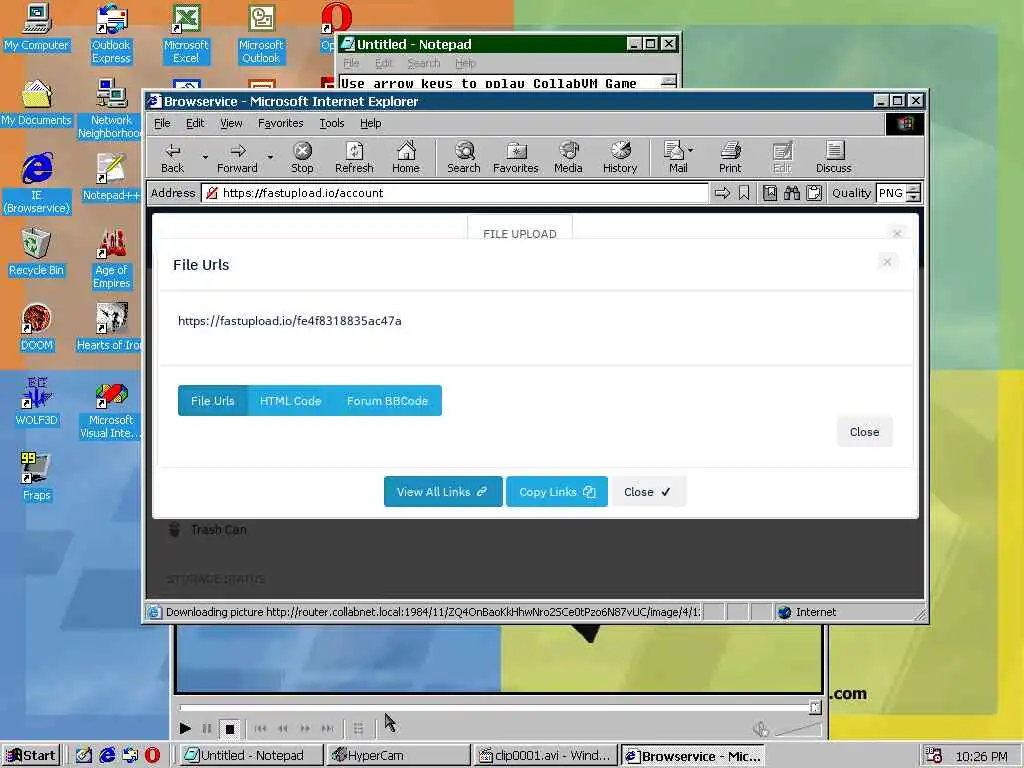
Task: Switch to clip0001.avi taskbar button
Action: click(546, 756)
